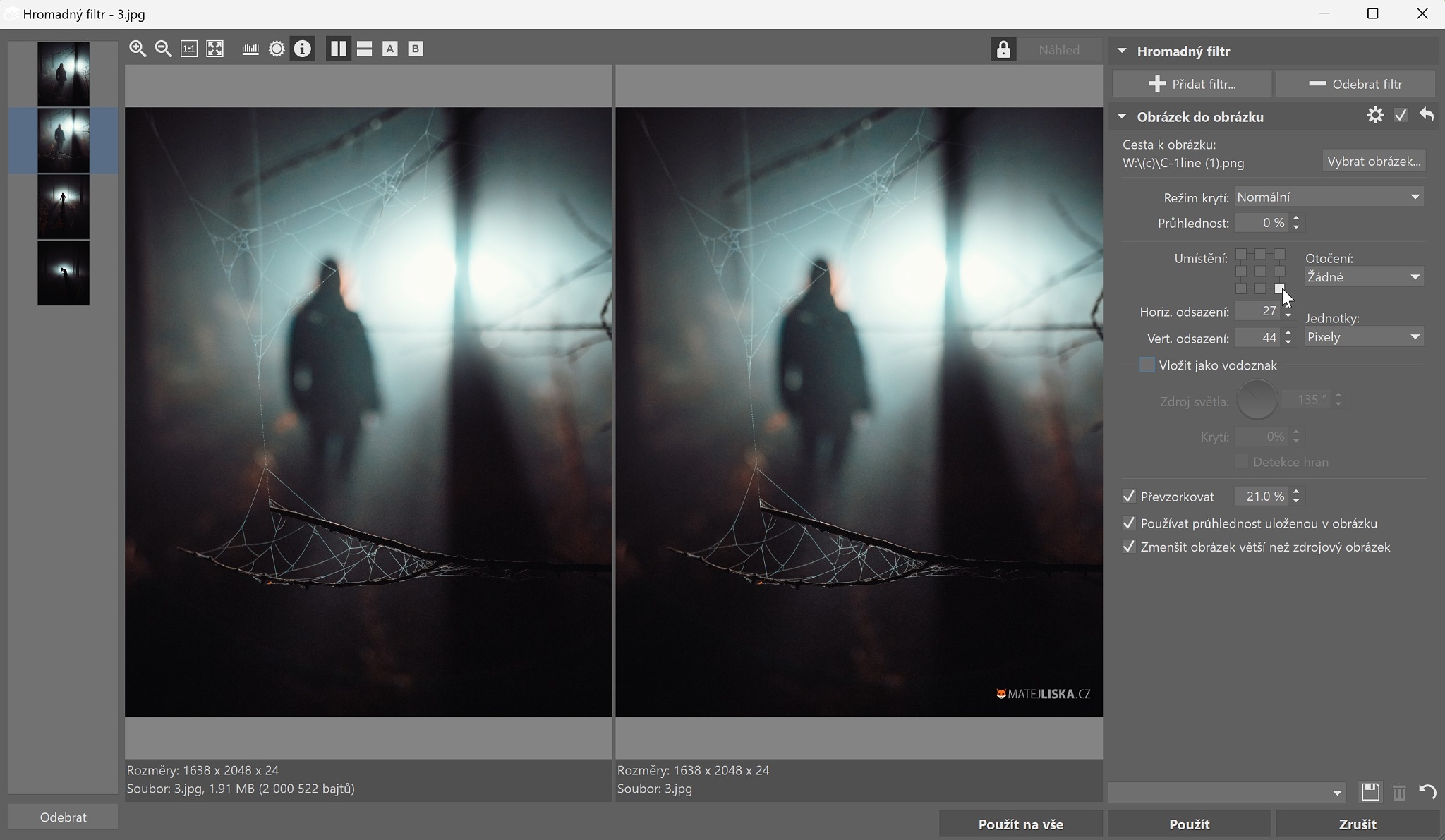Show only the B preview image

coord(416,49)
